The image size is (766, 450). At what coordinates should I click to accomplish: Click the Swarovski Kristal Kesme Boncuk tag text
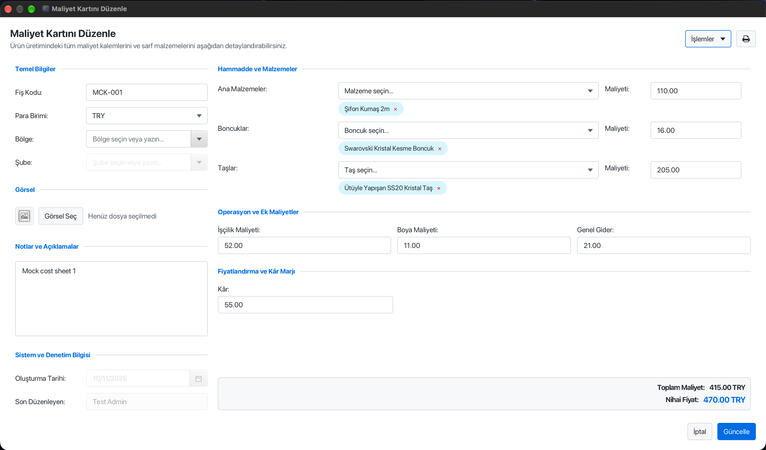389,149
